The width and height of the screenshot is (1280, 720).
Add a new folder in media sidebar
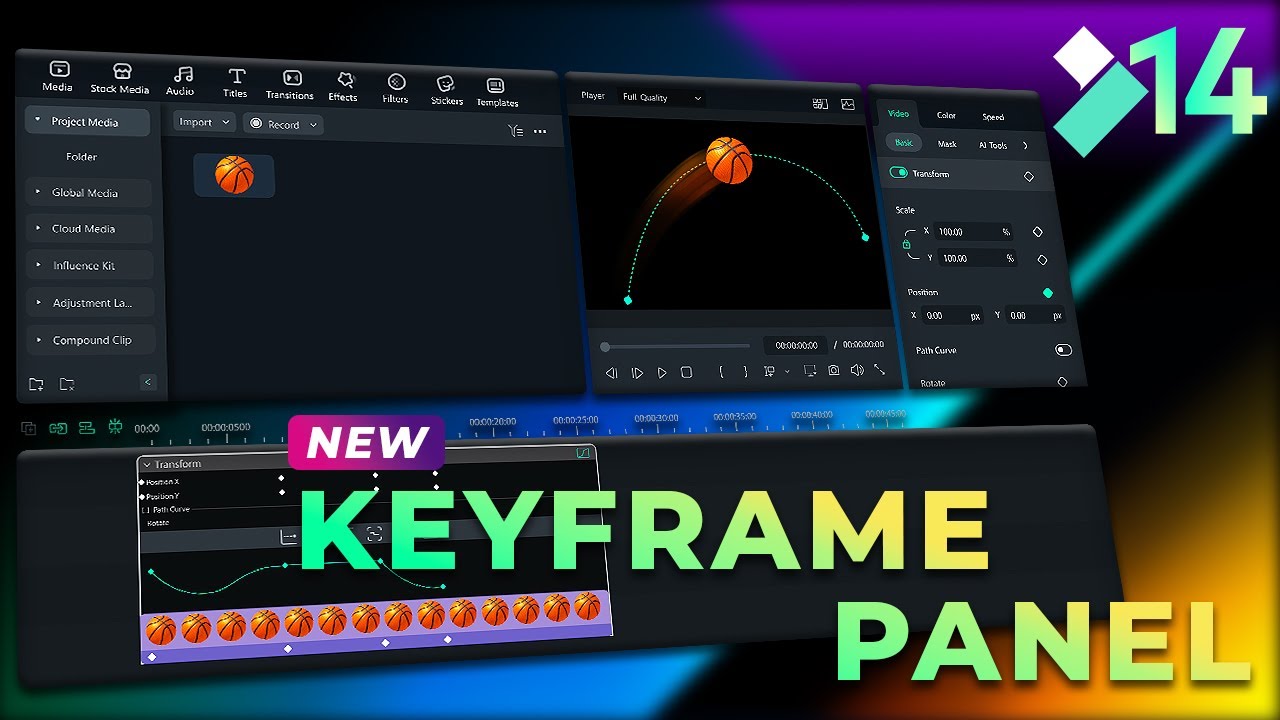click(x=36, y=384)
